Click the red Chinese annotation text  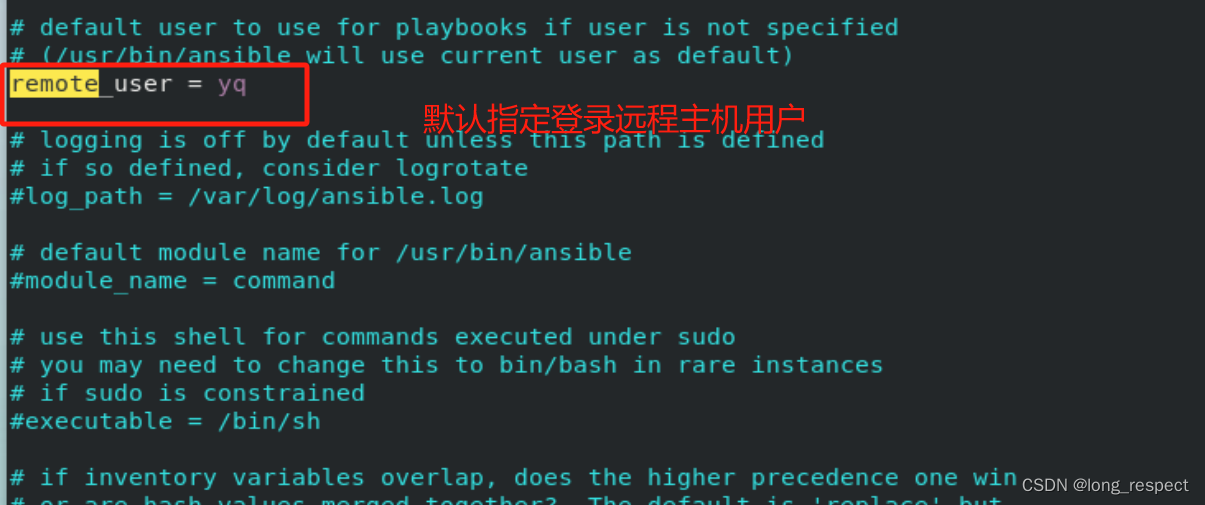[x=614, y=119]
